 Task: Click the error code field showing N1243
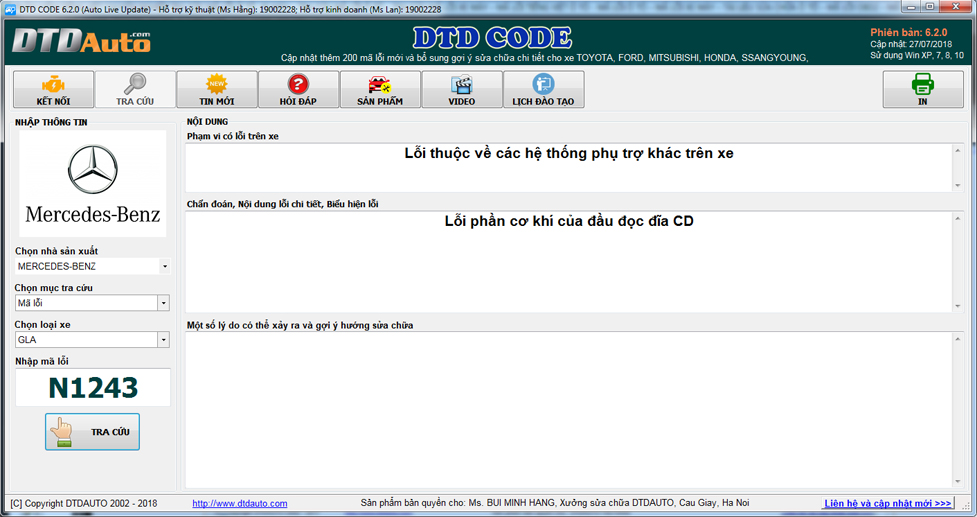93,387
